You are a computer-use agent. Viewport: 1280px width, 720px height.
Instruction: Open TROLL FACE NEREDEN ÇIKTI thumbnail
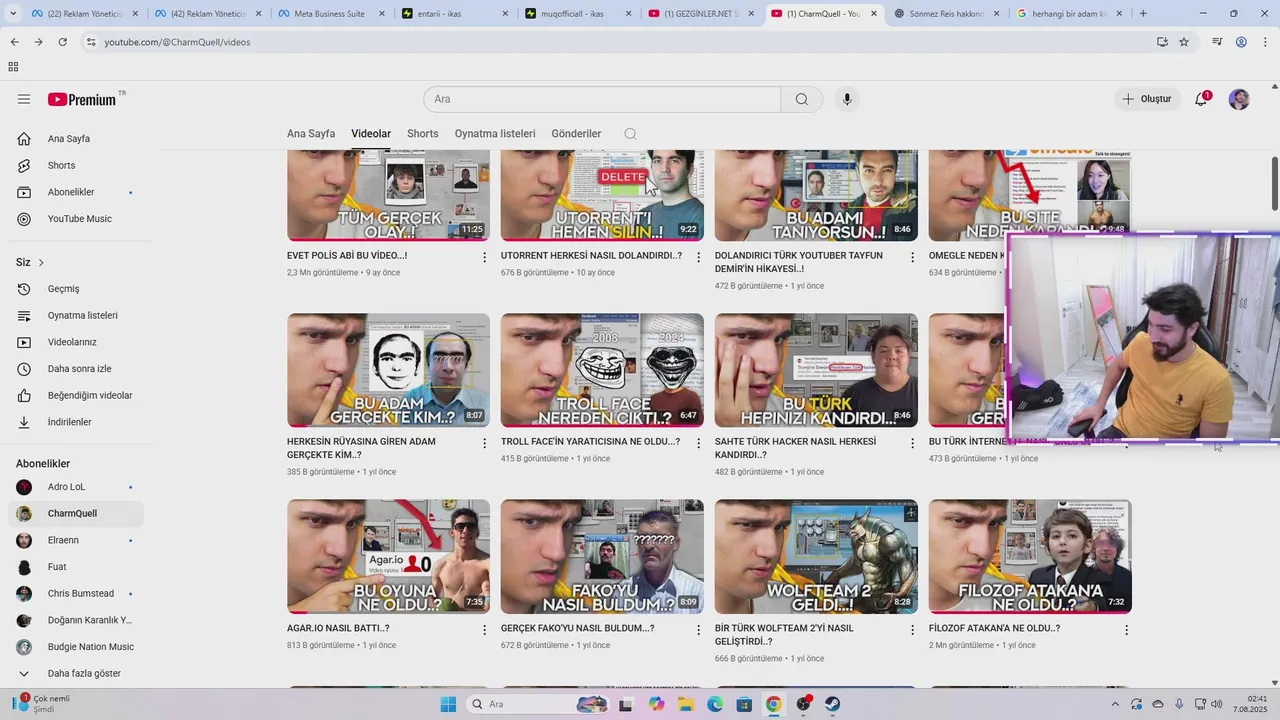click(602, 370)
